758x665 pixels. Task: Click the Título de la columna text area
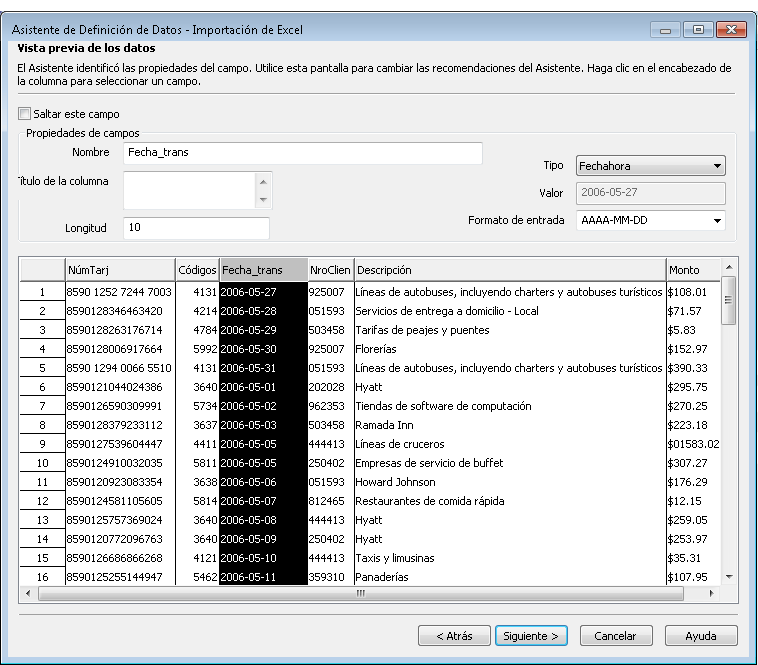[190, 190]
